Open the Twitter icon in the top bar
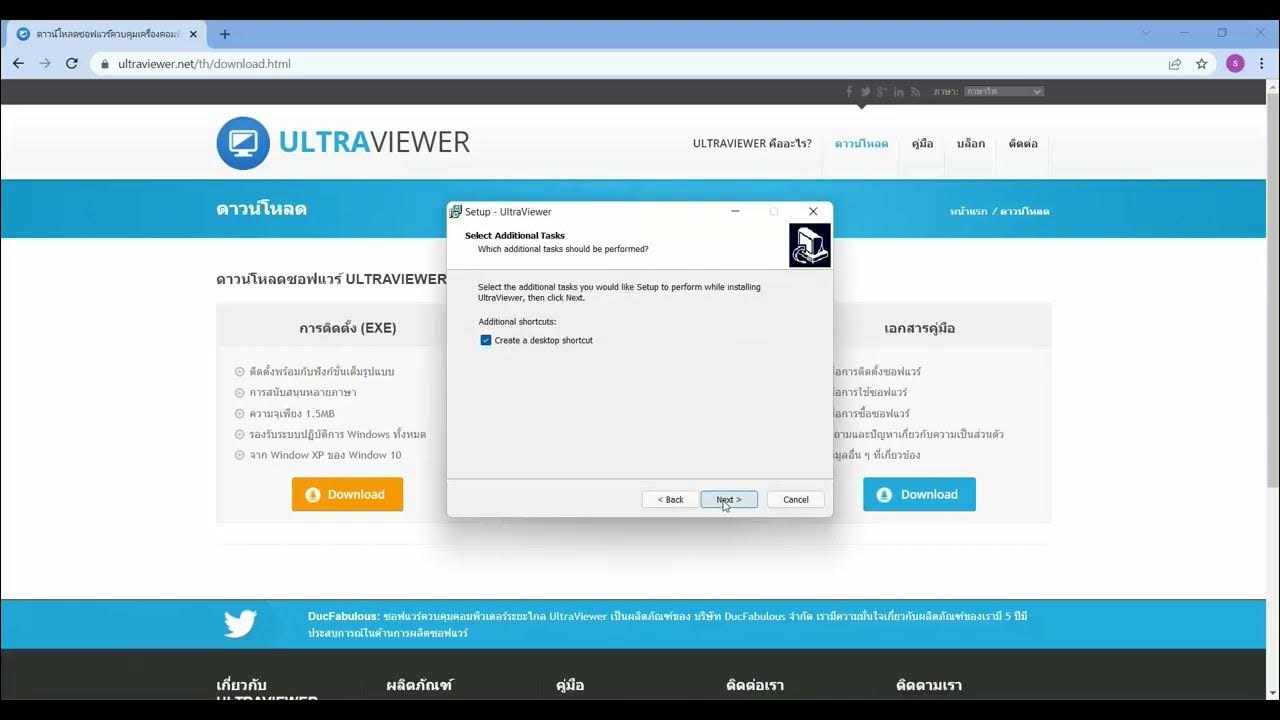1280x720 pixels. pos(865,91)
